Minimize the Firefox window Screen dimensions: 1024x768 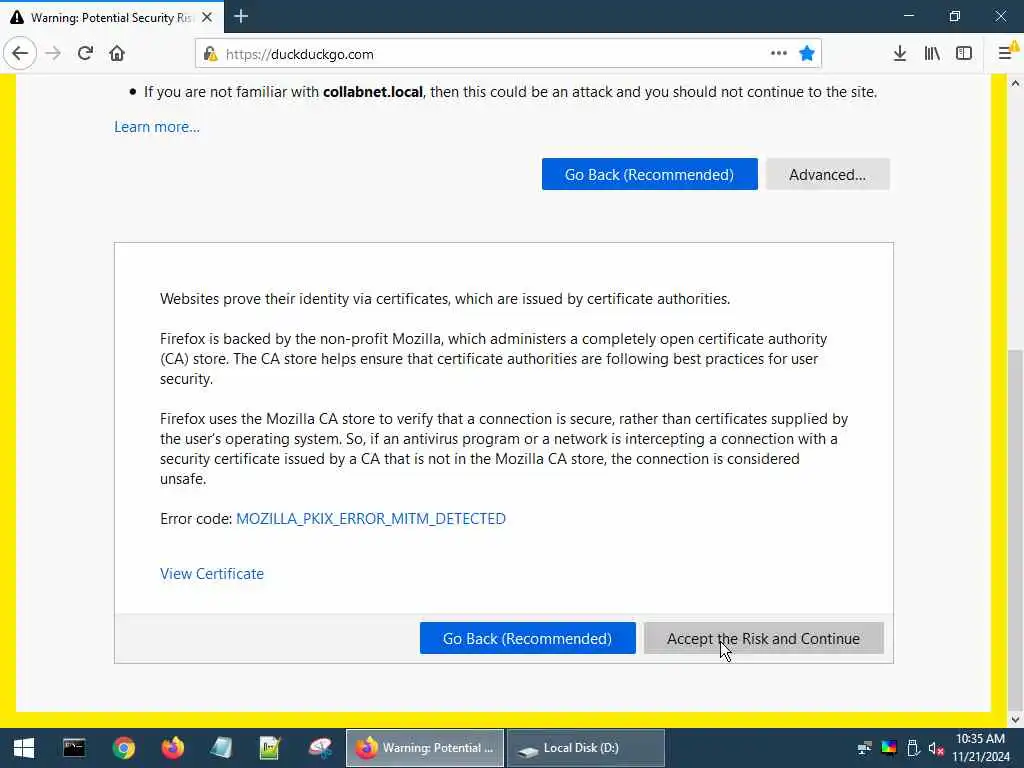pos(909,16)
